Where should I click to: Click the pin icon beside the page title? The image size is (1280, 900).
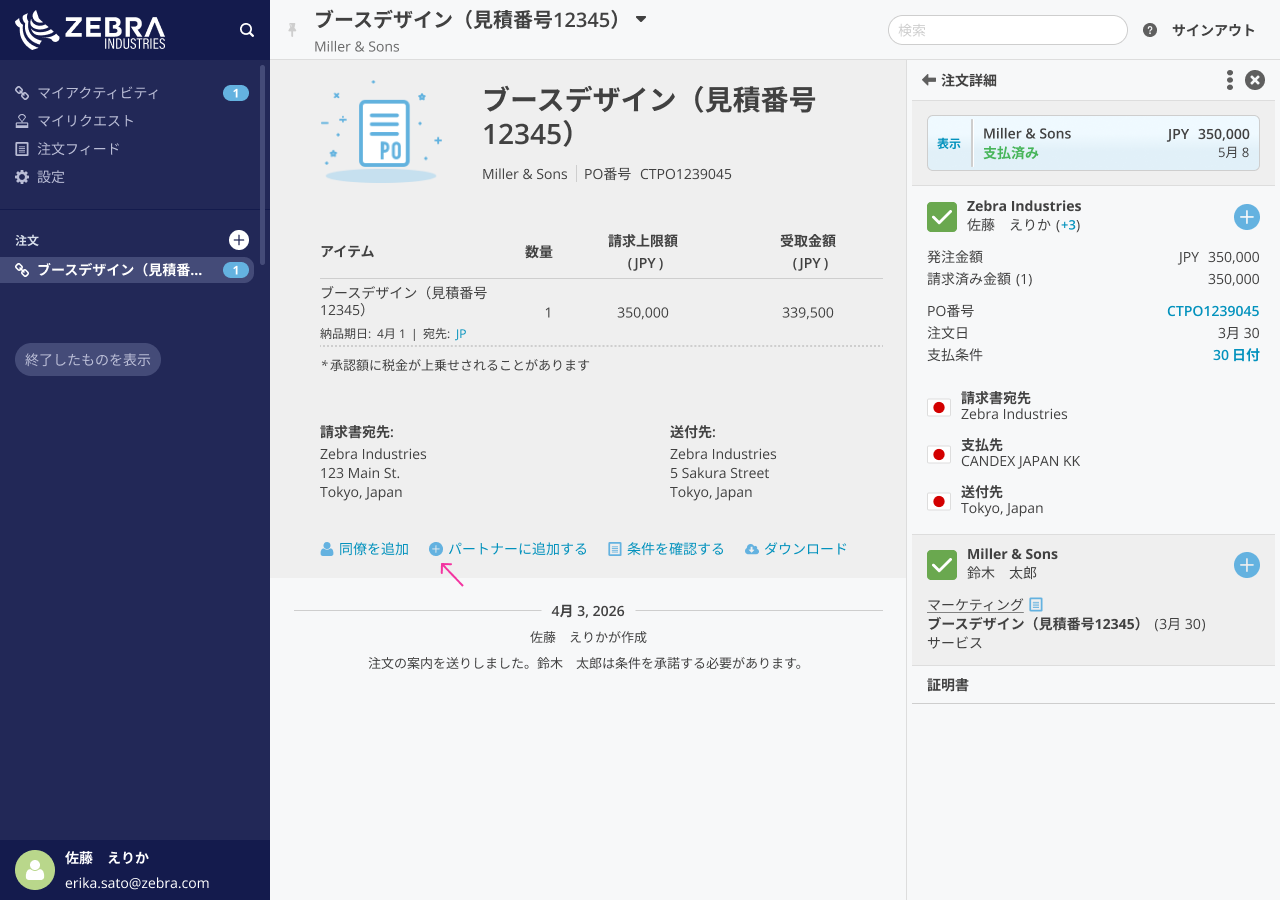(293, 30)
